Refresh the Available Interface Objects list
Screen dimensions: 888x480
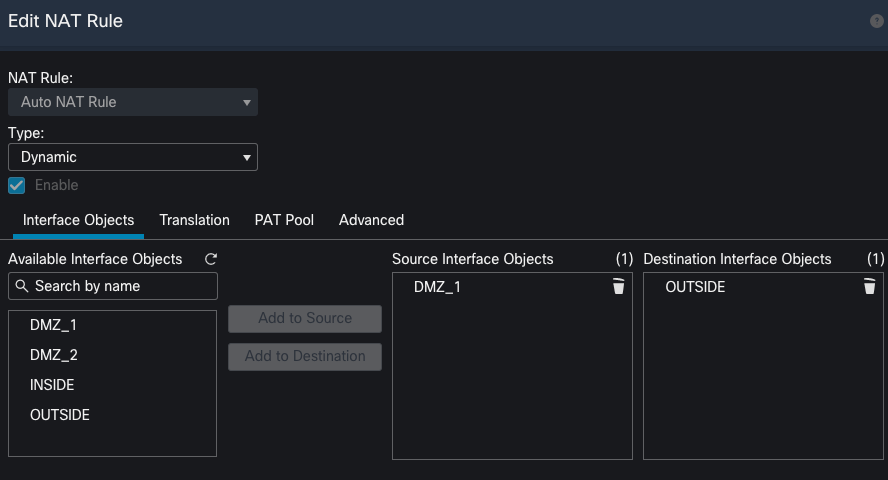click(211, 259)
